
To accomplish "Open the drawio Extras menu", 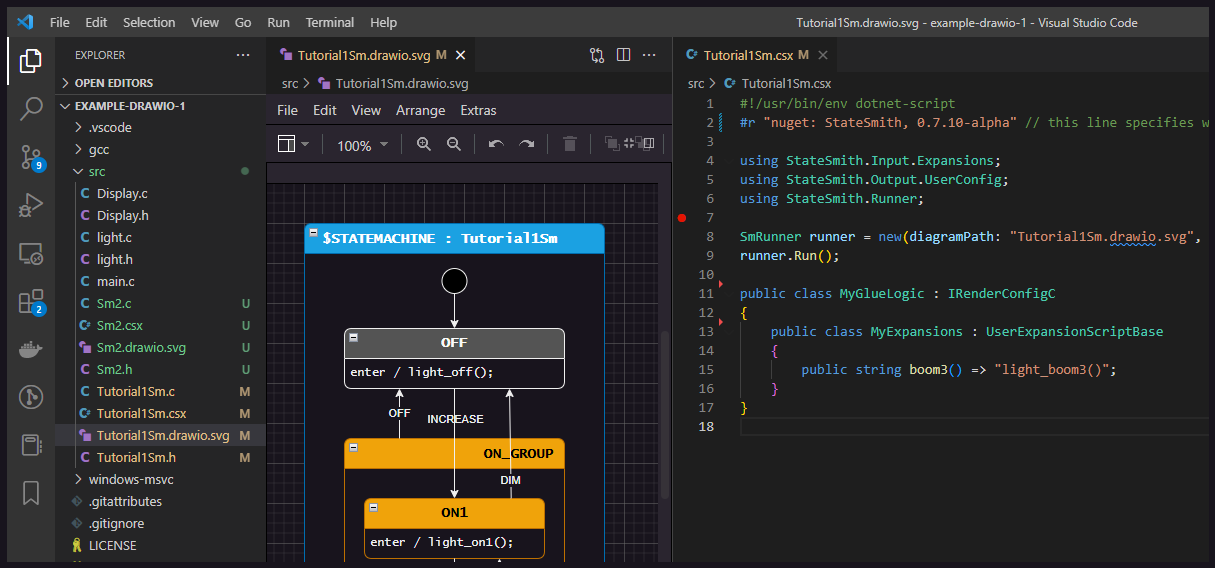I will [x=478, y=110].
